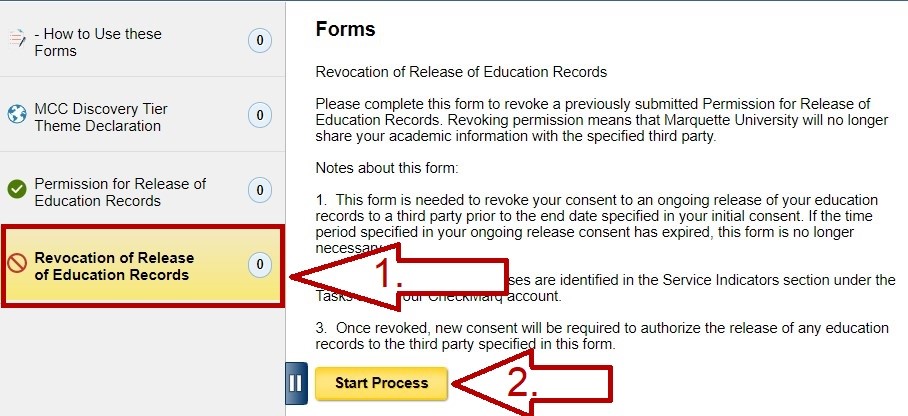Image resolution: width=908 pixels, height=416 pixels.
Task: Click the count badge beside Revocation of Release
Action: click(259, 265)
